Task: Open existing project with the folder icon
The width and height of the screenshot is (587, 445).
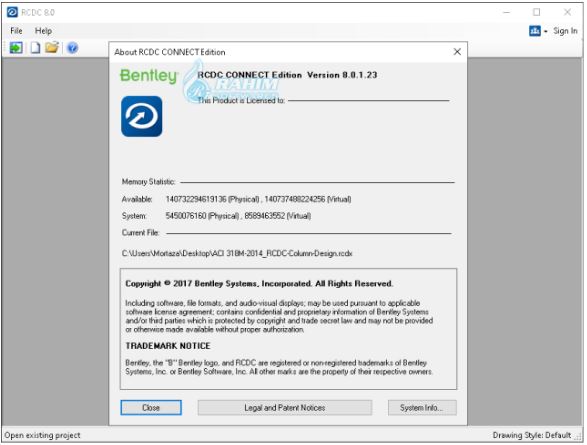Action: (x=52, y=48)
